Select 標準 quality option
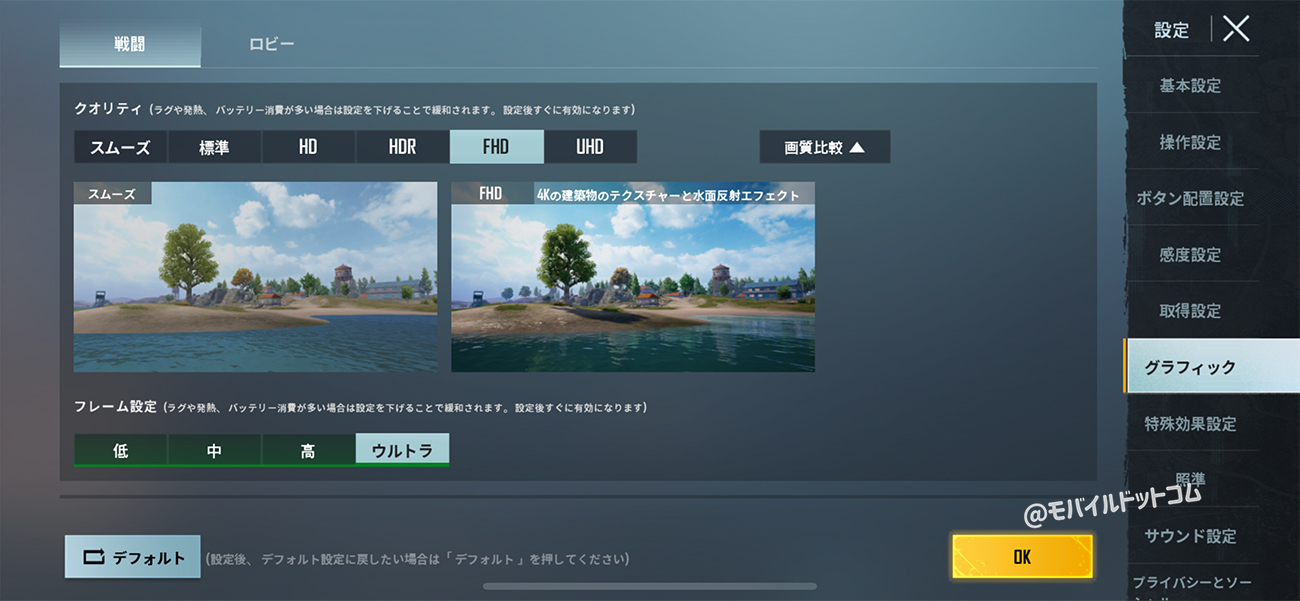 point(214,147)
